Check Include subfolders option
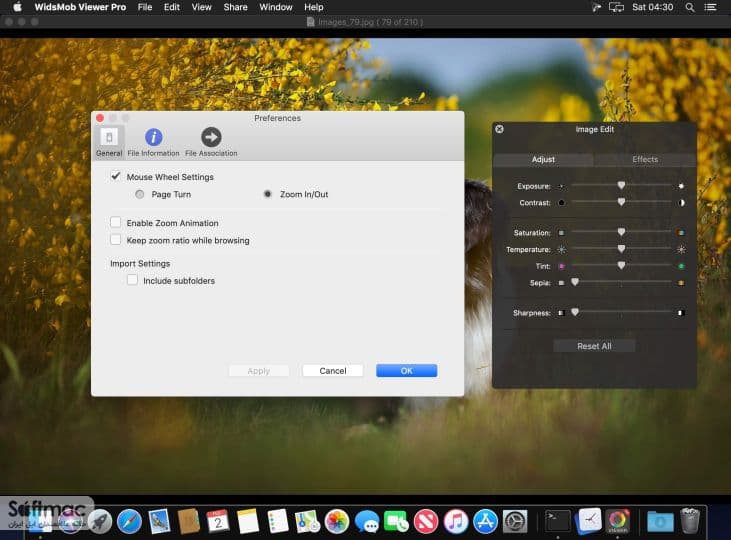 click(x=132, y=280)
